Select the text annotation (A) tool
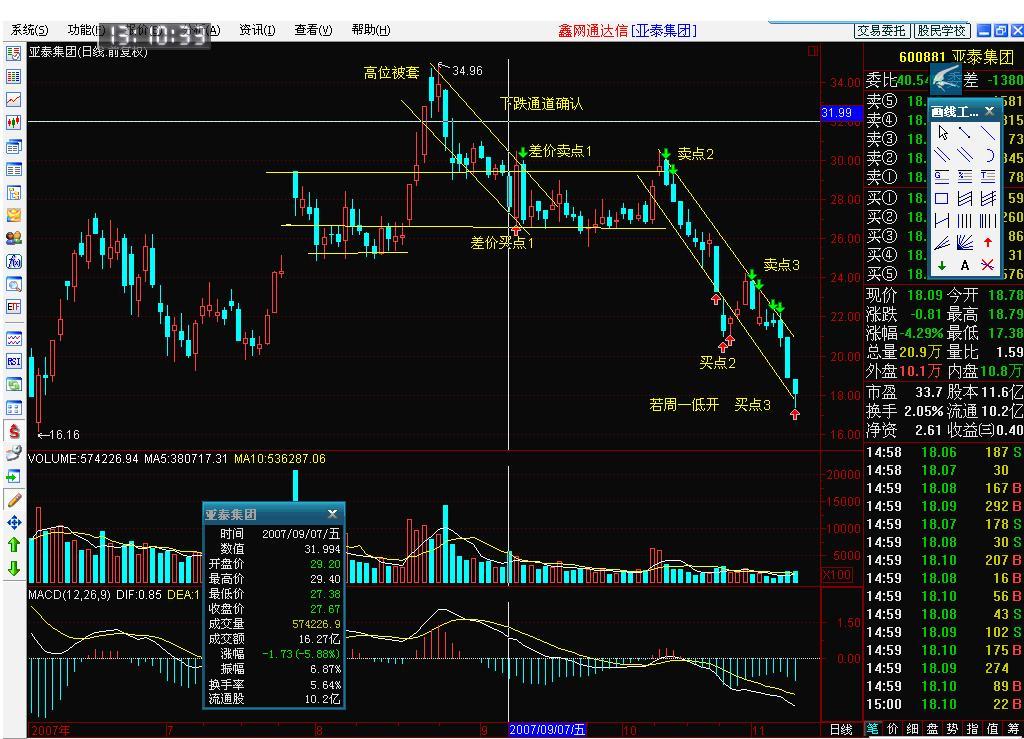This screenshot has height=739, width=1024. (x=965, y=265)
